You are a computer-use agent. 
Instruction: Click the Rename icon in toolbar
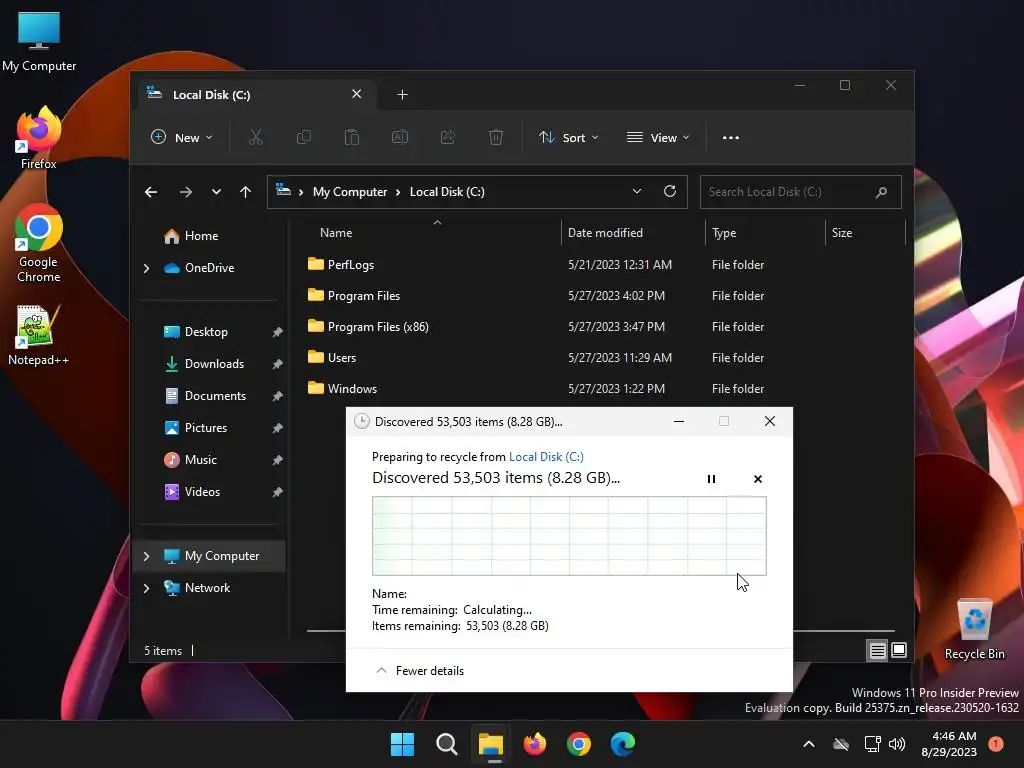[x=400, y=137]
